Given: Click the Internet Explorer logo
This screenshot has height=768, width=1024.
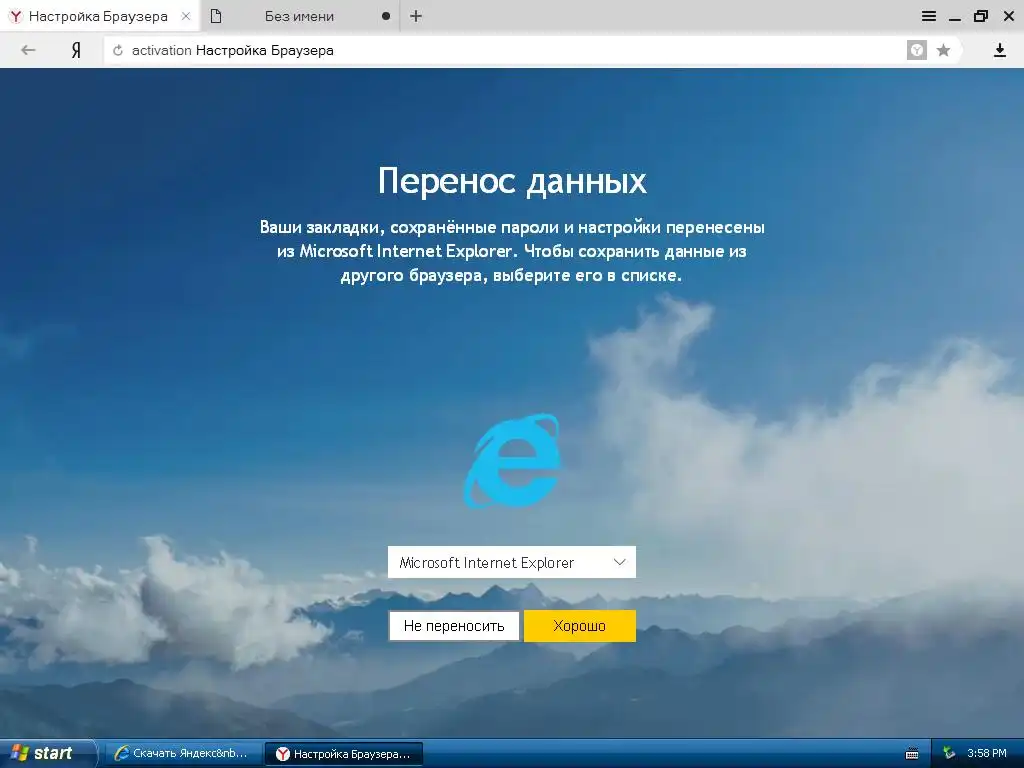Looking at the screenshot, I should [x=512, y=460].
